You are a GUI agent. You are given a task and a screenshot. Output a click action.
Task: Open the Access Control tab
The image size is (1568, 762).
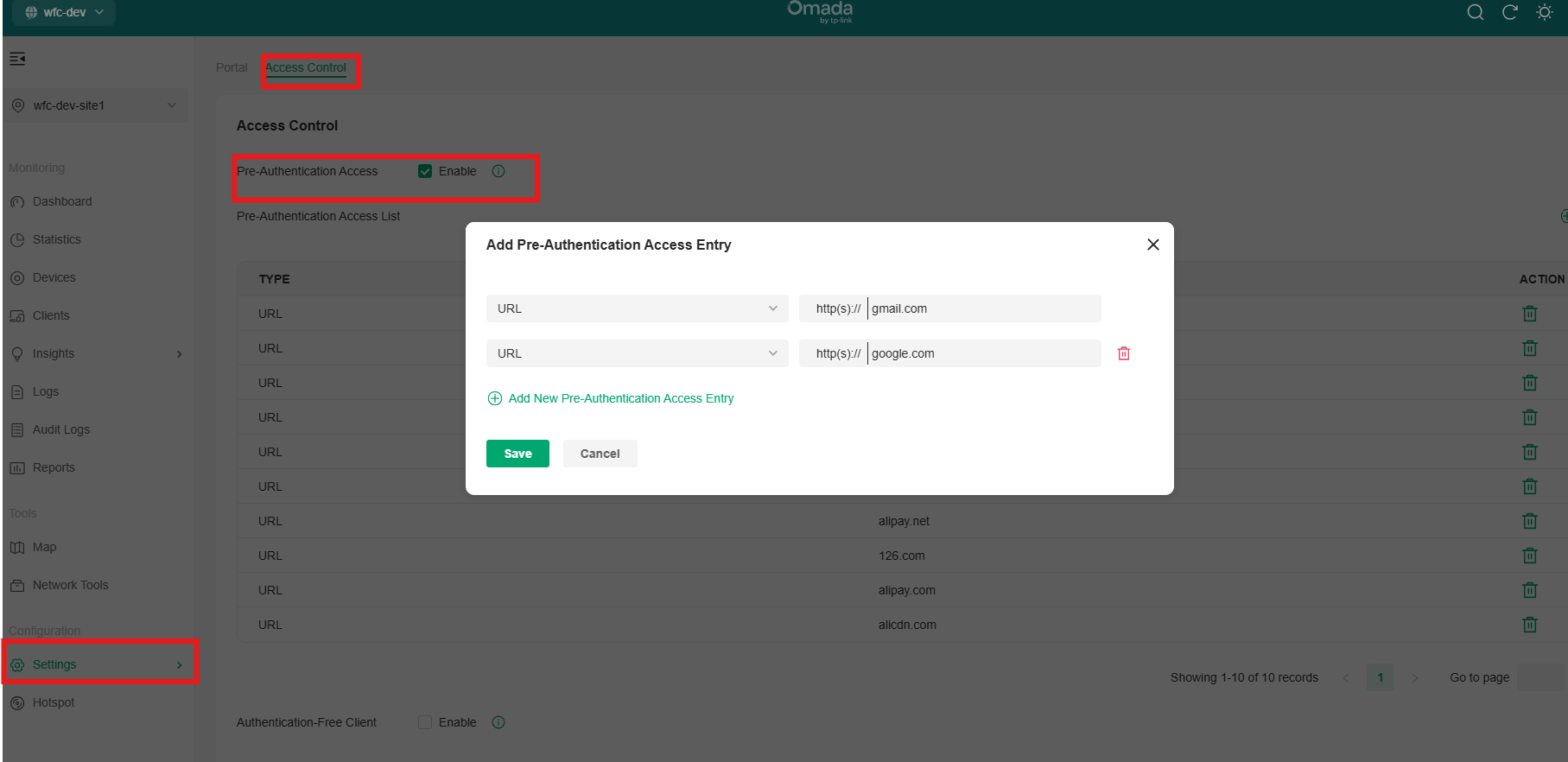click(306, 67)
